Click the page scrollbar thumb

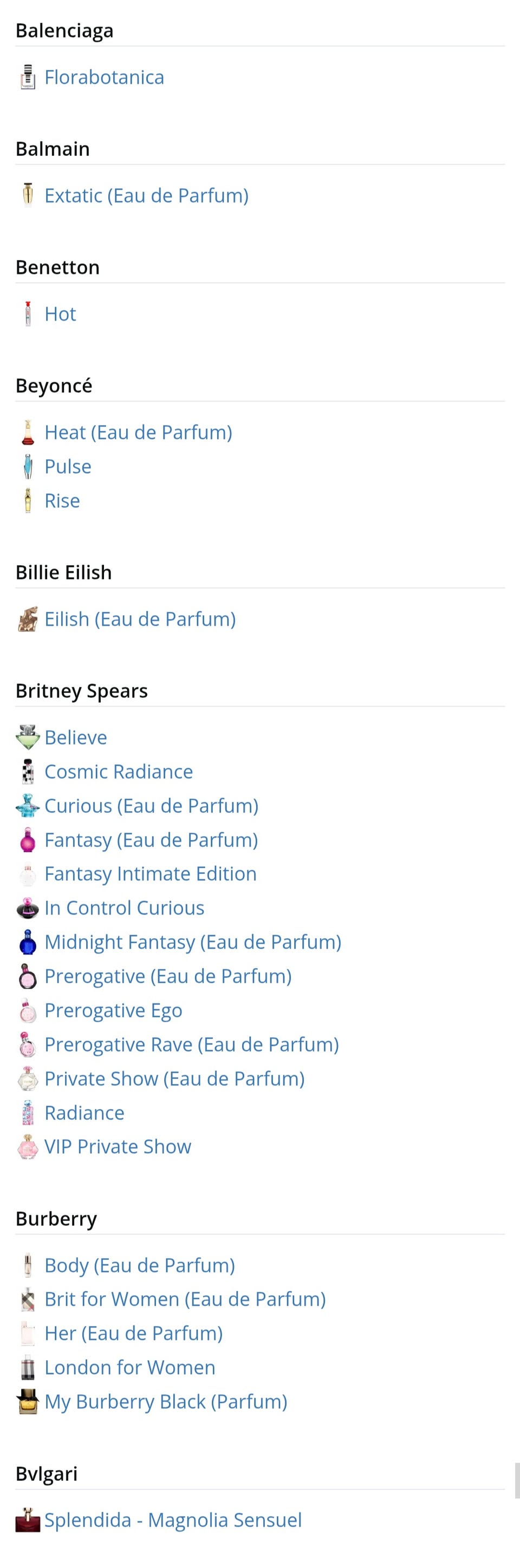click(517, 1480)
